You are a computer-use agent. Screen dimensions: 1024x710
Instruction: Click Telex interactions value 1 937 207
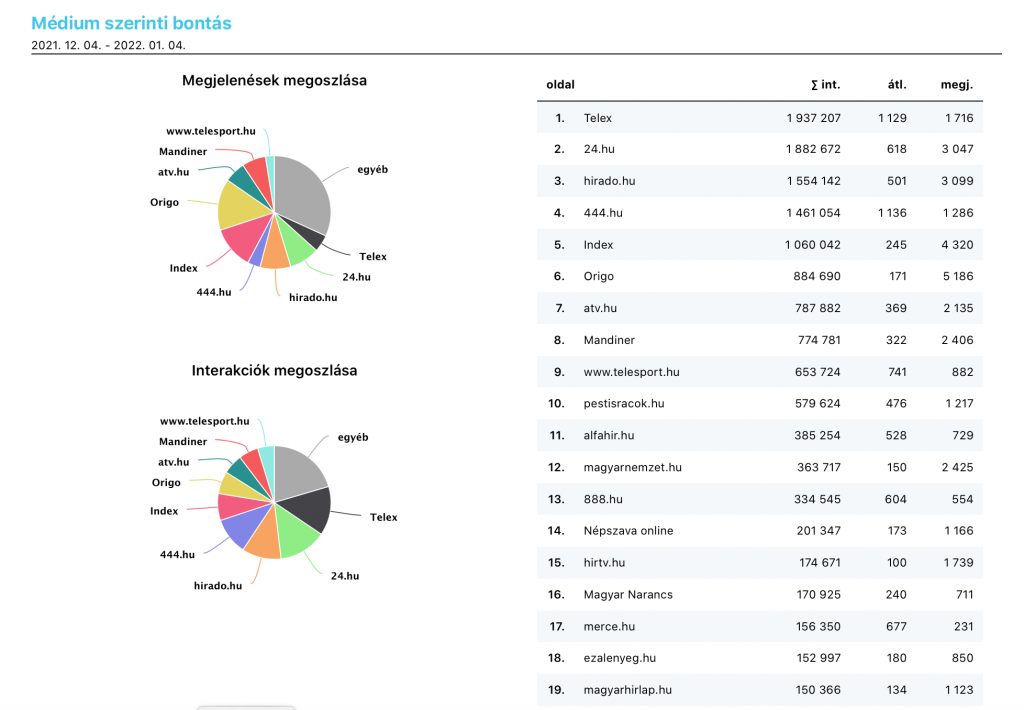[814, 118]
